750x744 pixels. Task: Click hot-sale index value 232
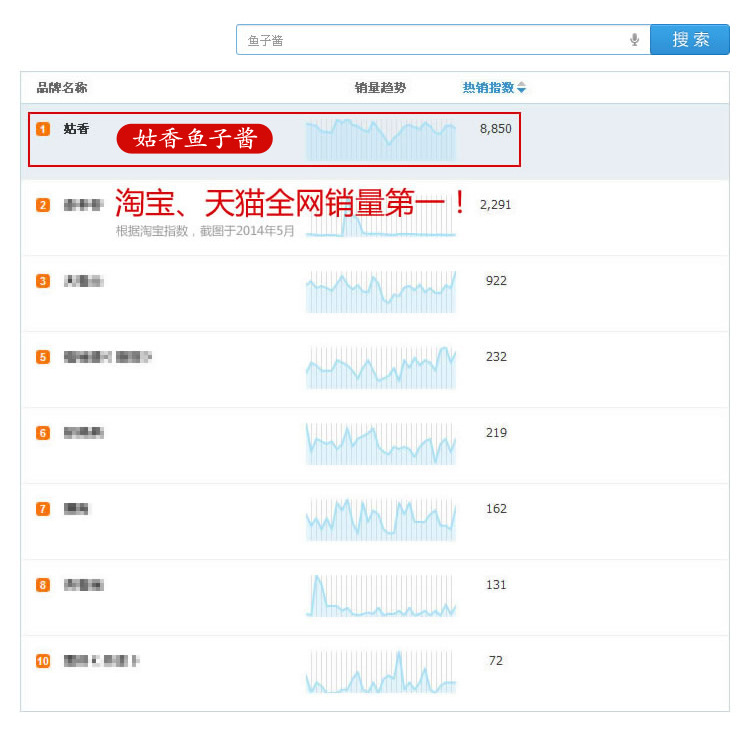[496, 357]
